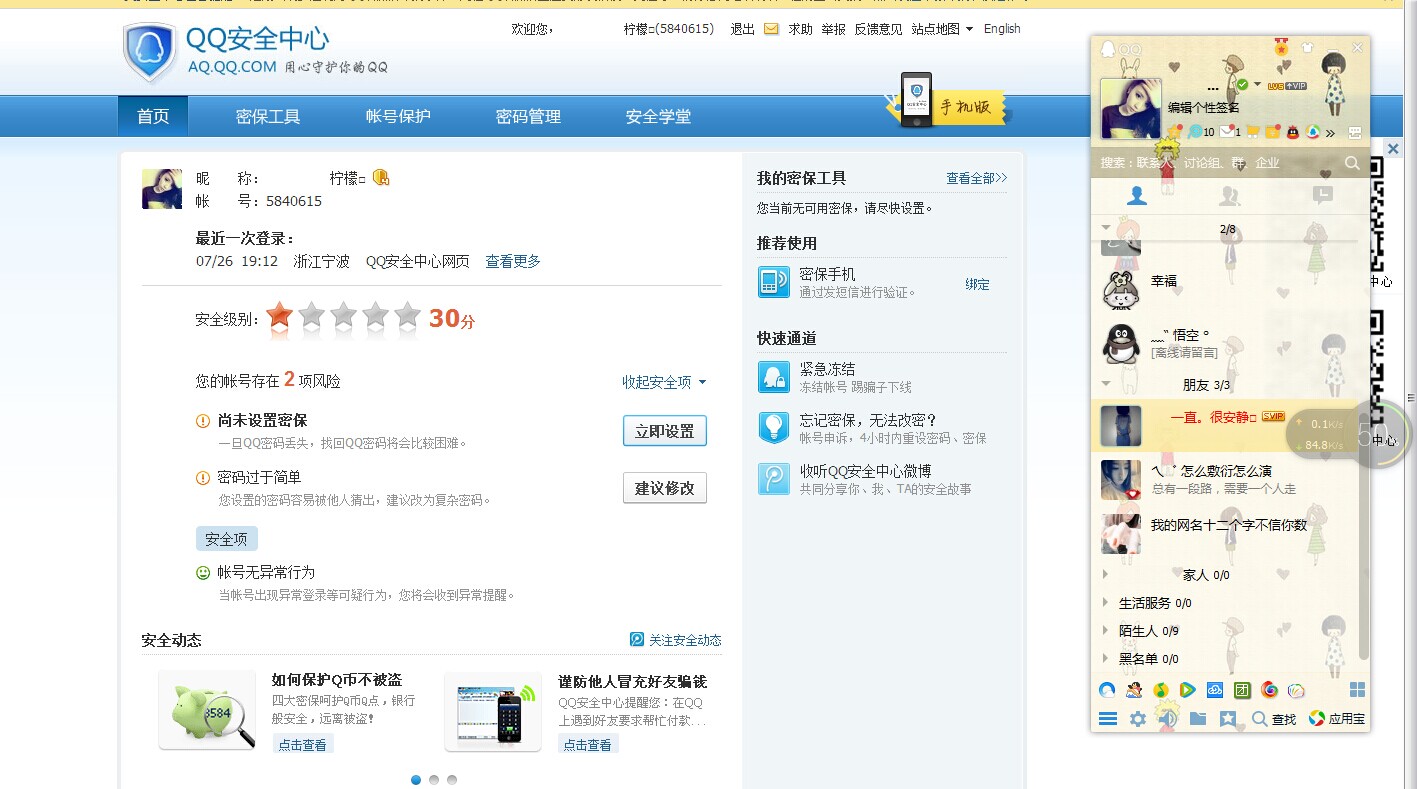The width and height of the screenshot is (1417, 789).
Task: Switch language to English
Action: click(1002, 29)
